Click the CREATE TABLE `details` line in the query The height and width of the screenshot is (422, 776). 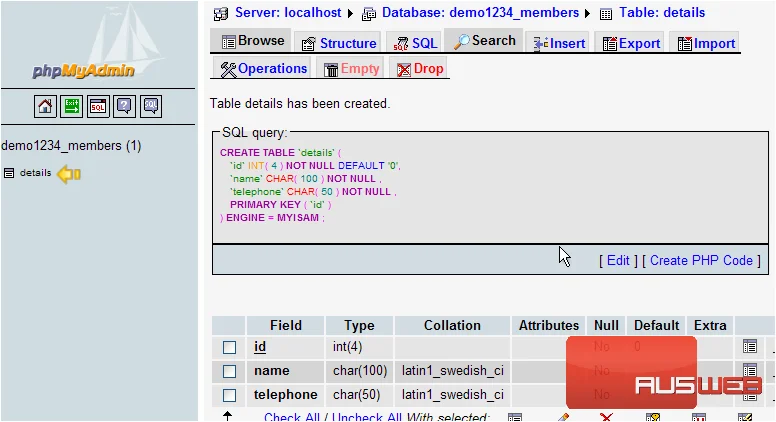pyautogui.click(x=281, y=152)
